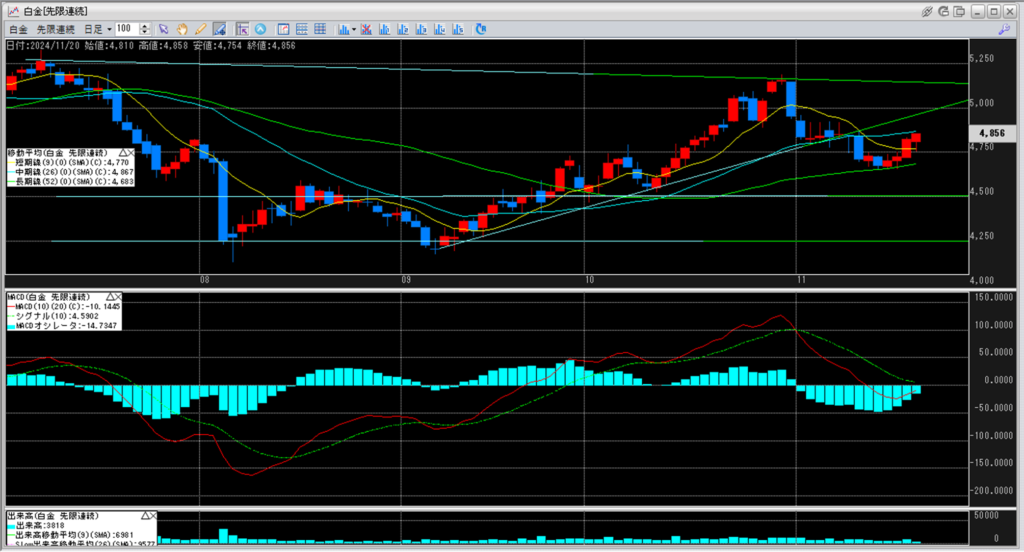Close the 移動平均 legend box
Screen dimensions: 1024x552
click(130, 152)
